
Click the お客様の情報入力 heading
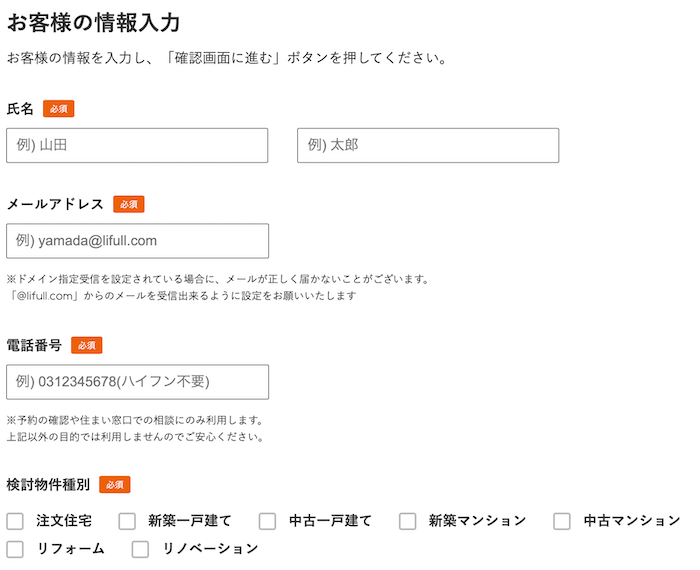pyautogui.click(x=93, y=22)
